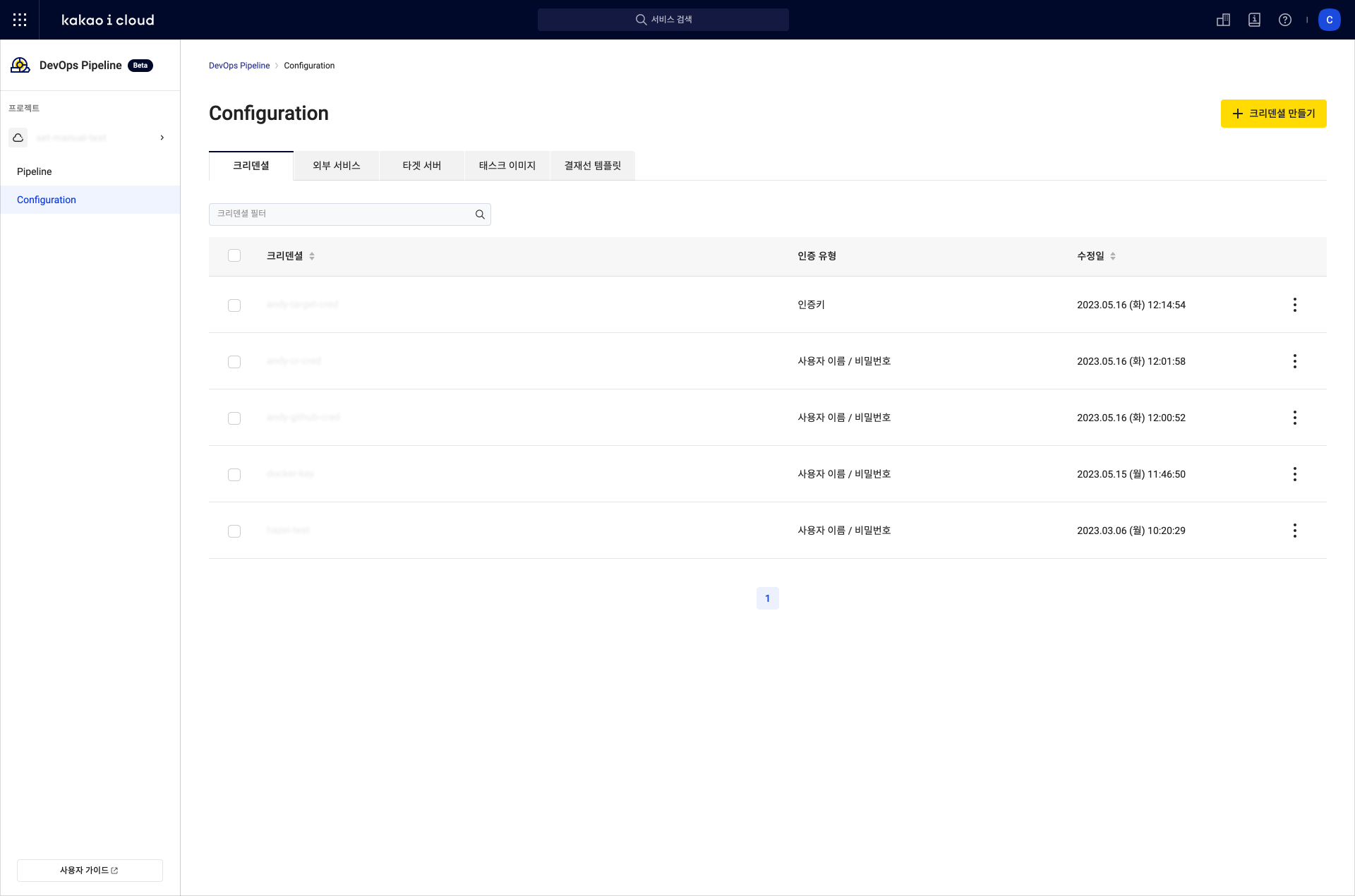Image resolution: width=1355 pixels, height=896 pixels.
Task: Click the DevOps Pipeline service logo icon
Action: [x=20, y=65]
